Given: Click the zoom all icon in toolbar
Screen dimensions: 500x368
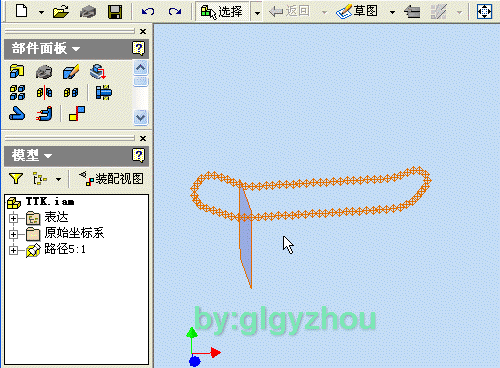Looking at the screenshot, I should coord(484,12).
